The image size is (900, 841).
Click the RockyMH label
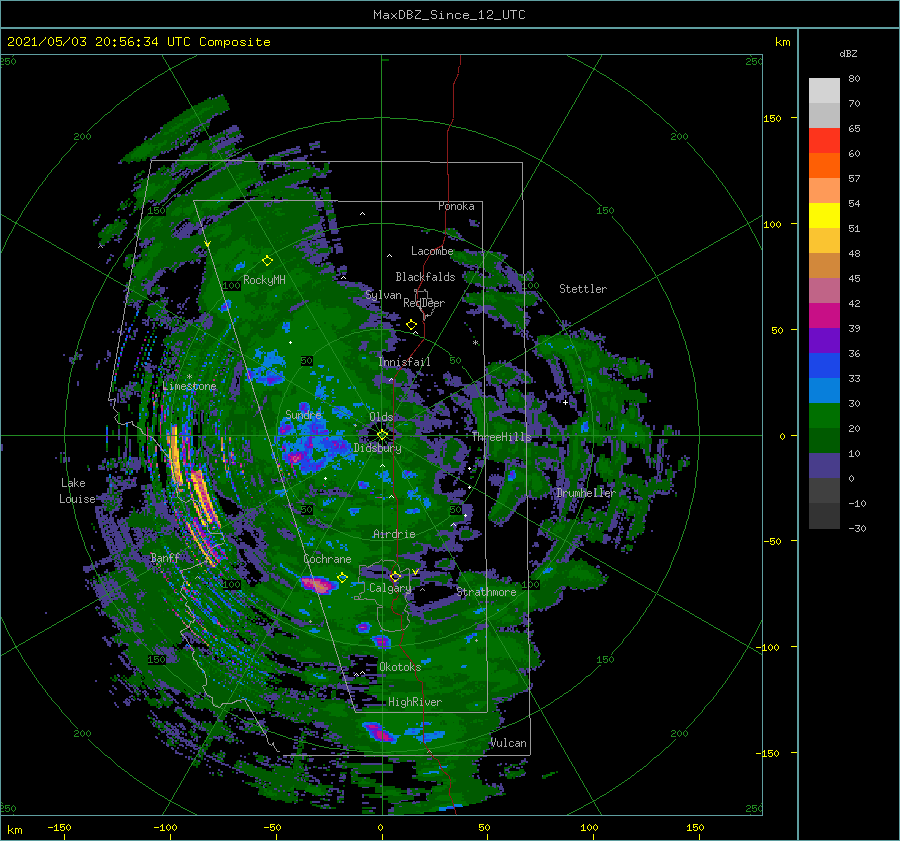[264, 280]
